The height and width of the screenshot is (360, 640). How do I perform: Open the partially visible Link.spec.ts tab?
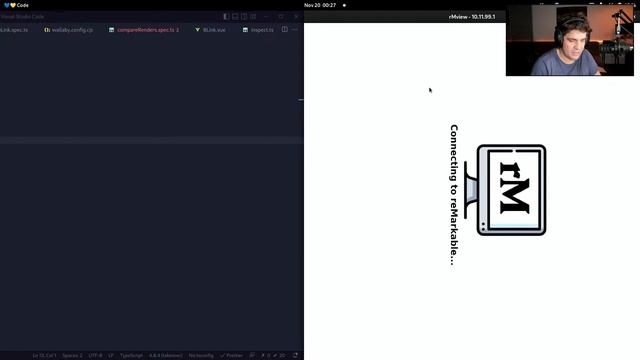[x=14, y=30]
